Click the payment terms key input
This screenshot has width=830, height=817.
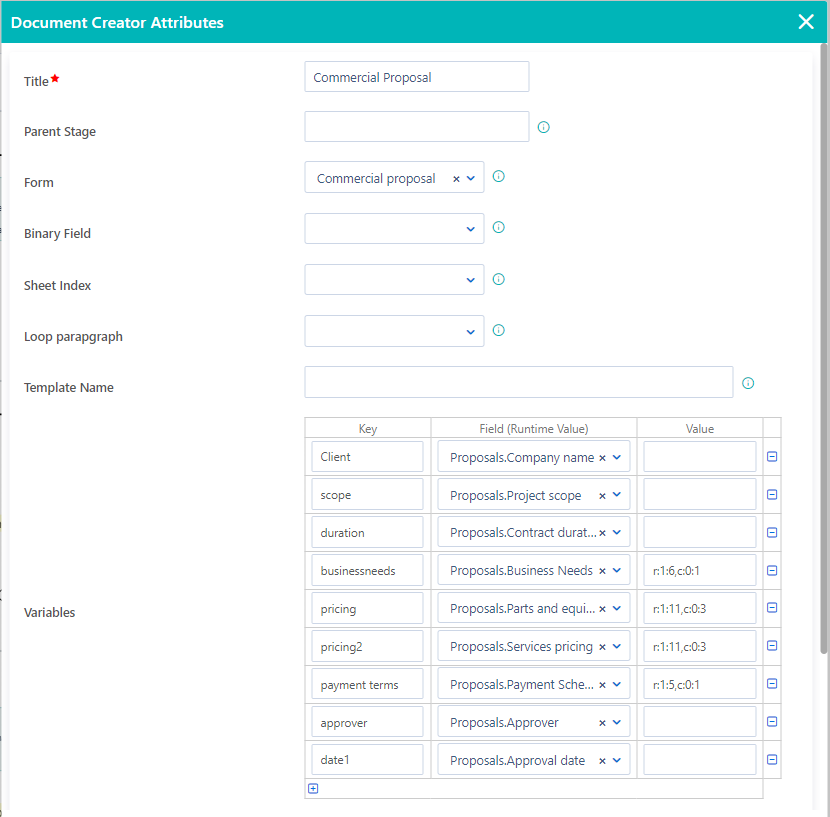[367, 684]
